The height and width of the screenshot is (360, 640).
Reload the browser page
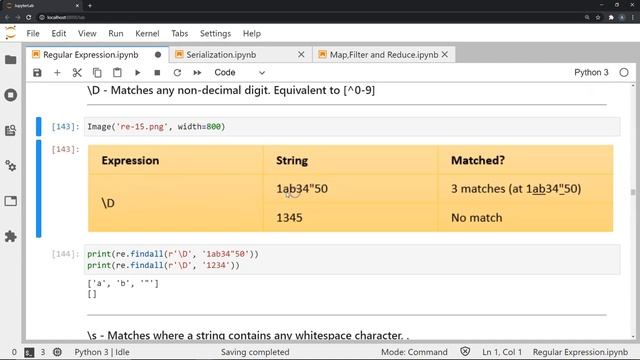29,18
